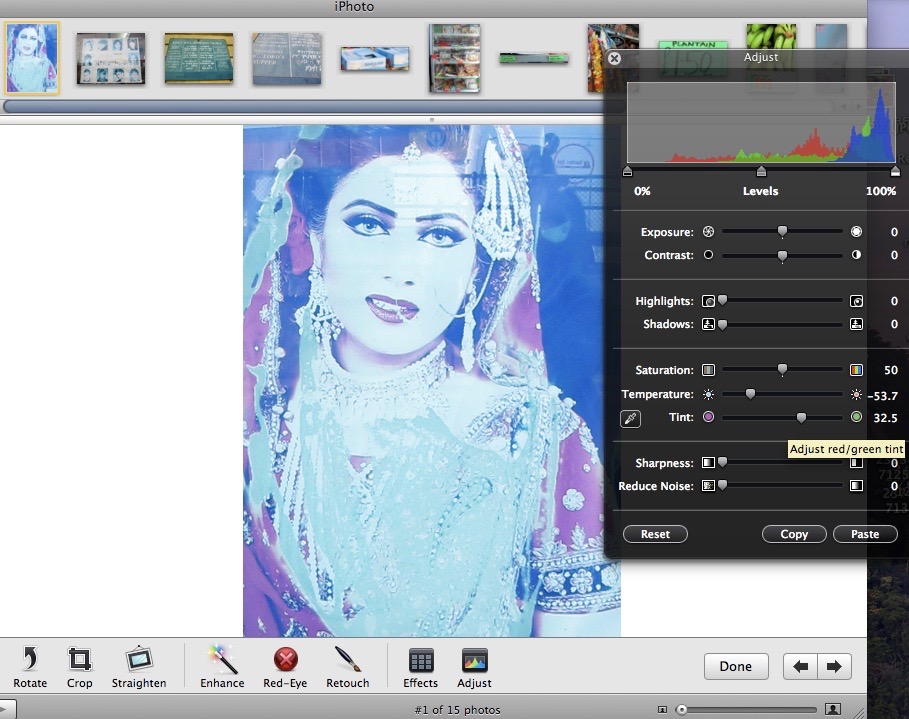
Task: Select the green chalkboard thumbnail
Action: click(198, 58)
